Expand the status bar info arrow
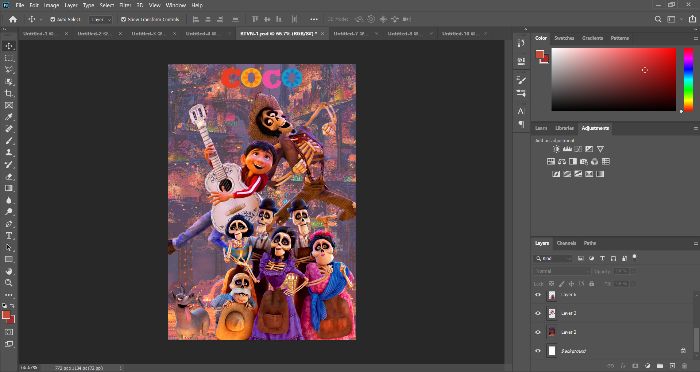 click(x=121, y=368)
